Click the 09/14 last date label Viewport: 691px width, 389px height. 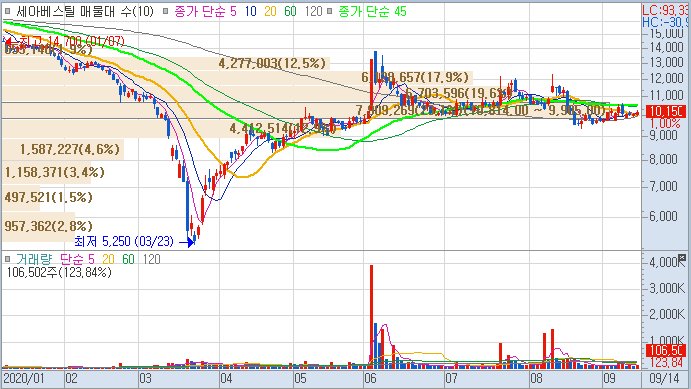point(665,378)
